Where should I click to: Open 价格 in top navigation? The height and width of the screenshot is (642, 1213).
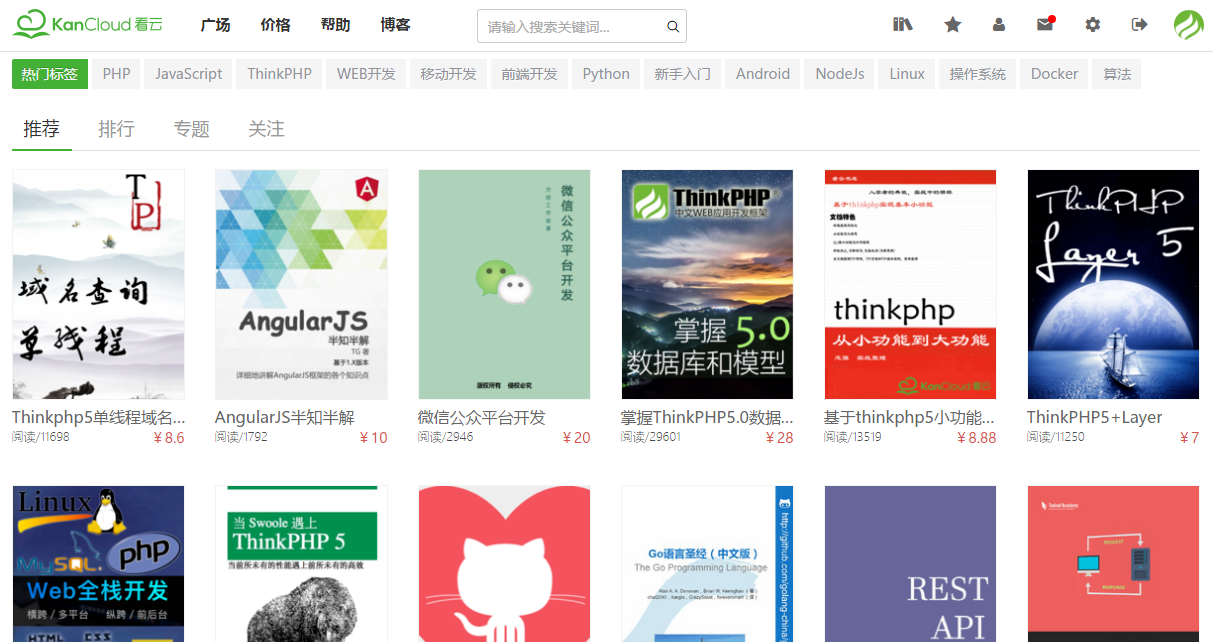275,25
